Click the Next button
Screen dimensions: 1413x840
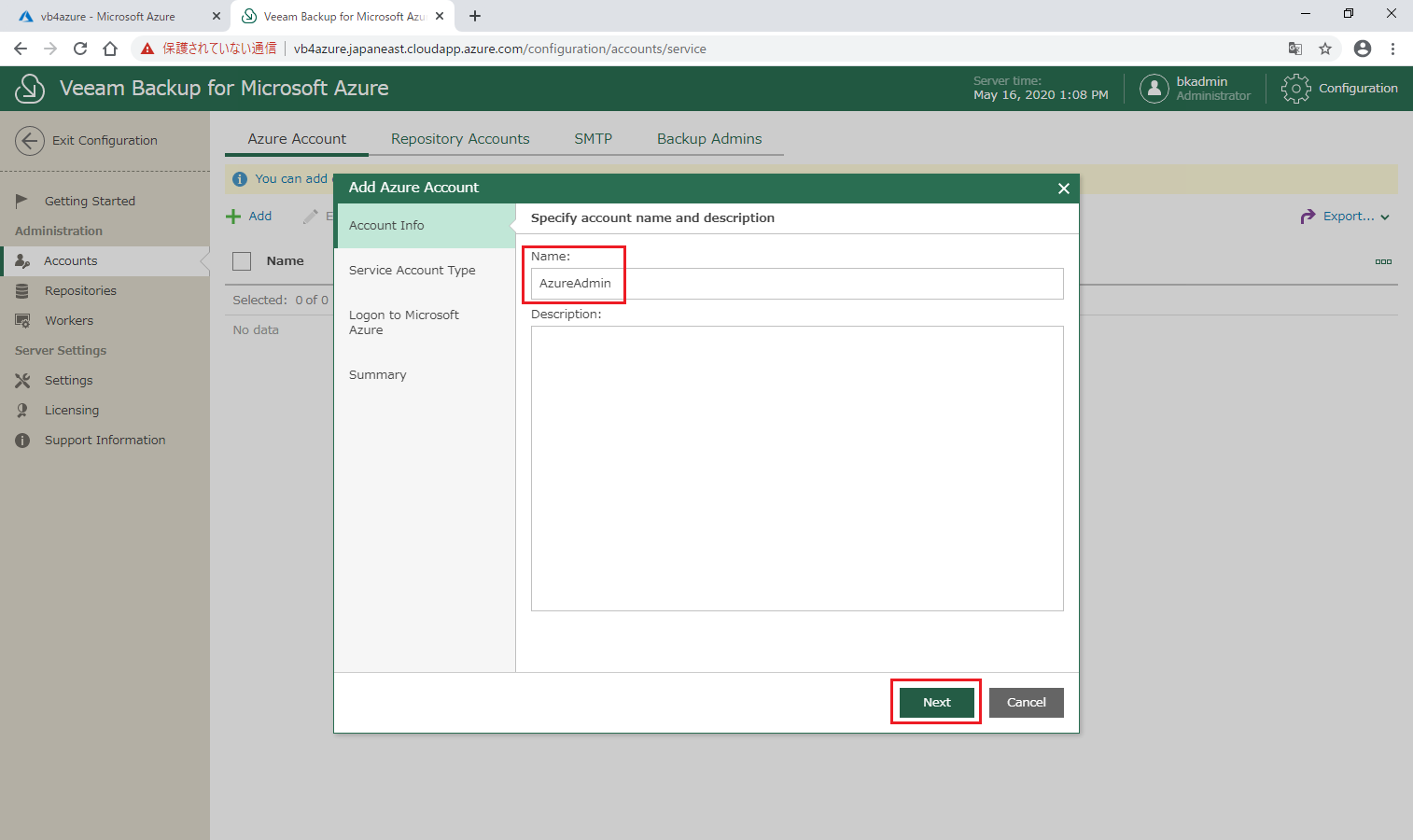[937, 703]
